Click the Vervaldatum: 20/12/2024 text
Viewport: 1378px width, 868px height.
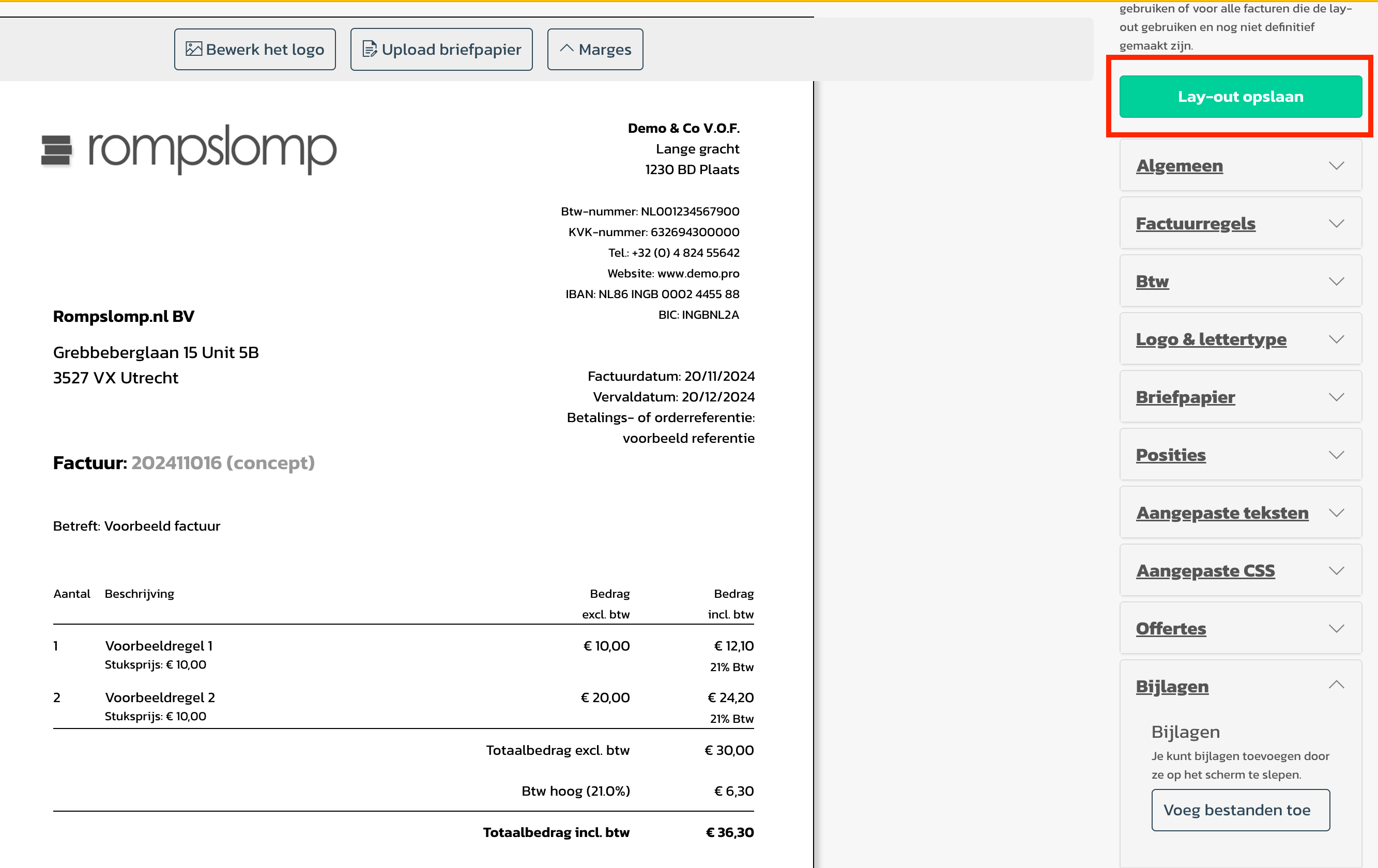pos(673,396)
